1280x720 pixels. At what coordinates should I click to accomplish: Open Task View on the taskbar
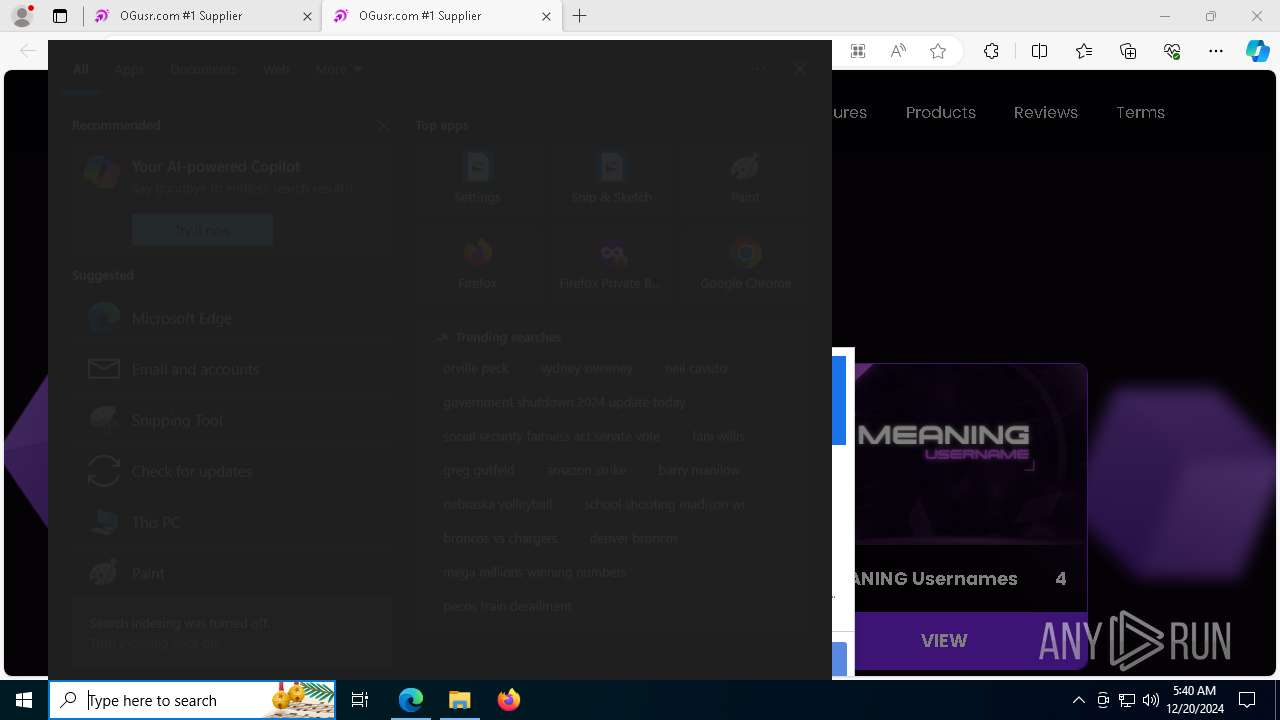[x=360, y=700]
